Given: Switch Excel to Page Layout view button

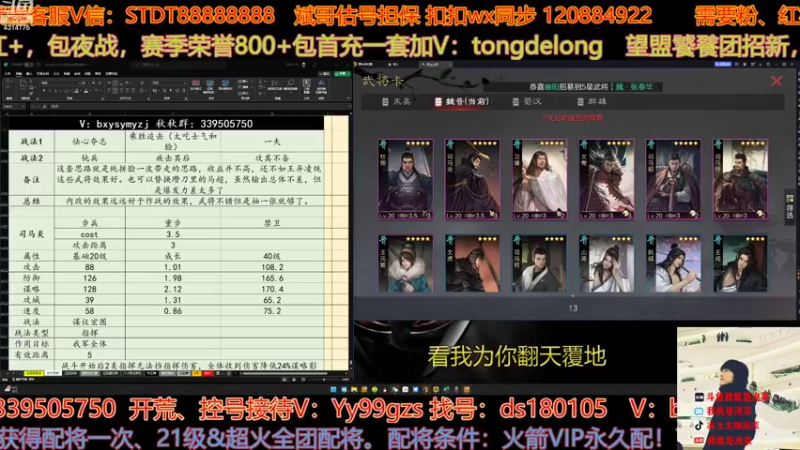Looking at the screenshot, I should [294, 379].
